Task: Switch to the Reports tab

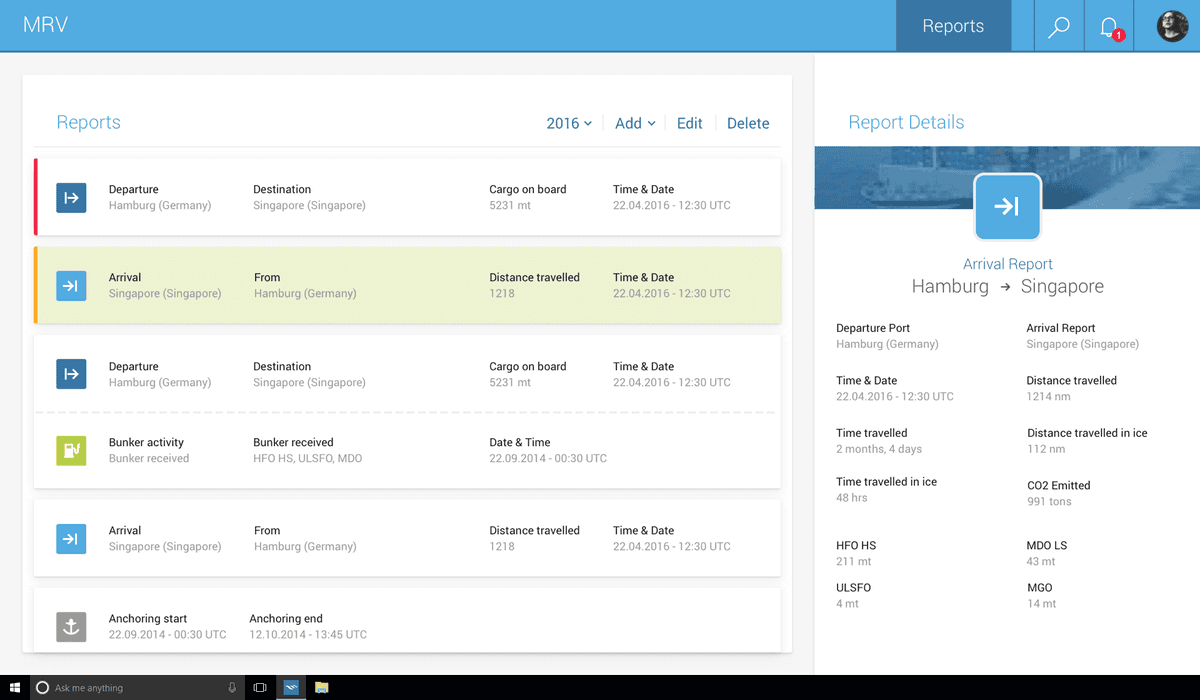Action: [953, 27]
